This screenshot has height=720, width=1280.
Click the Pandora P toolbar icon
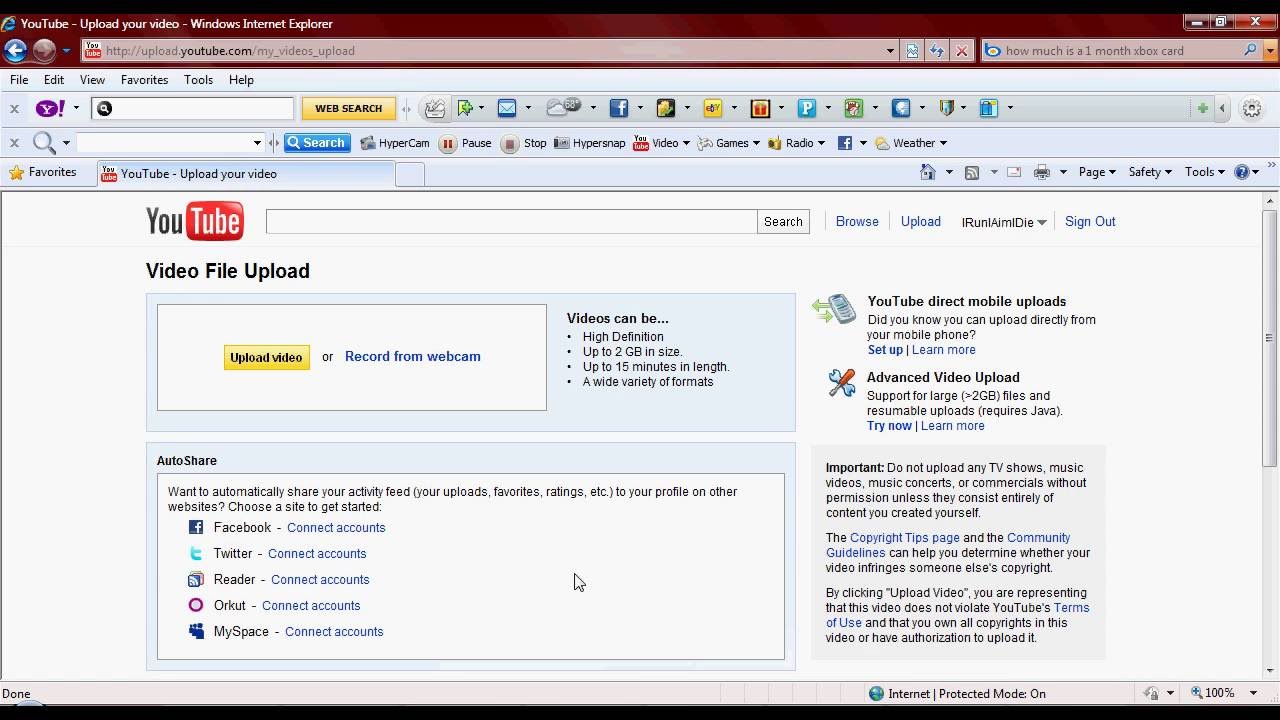click(x=807, y=108)
